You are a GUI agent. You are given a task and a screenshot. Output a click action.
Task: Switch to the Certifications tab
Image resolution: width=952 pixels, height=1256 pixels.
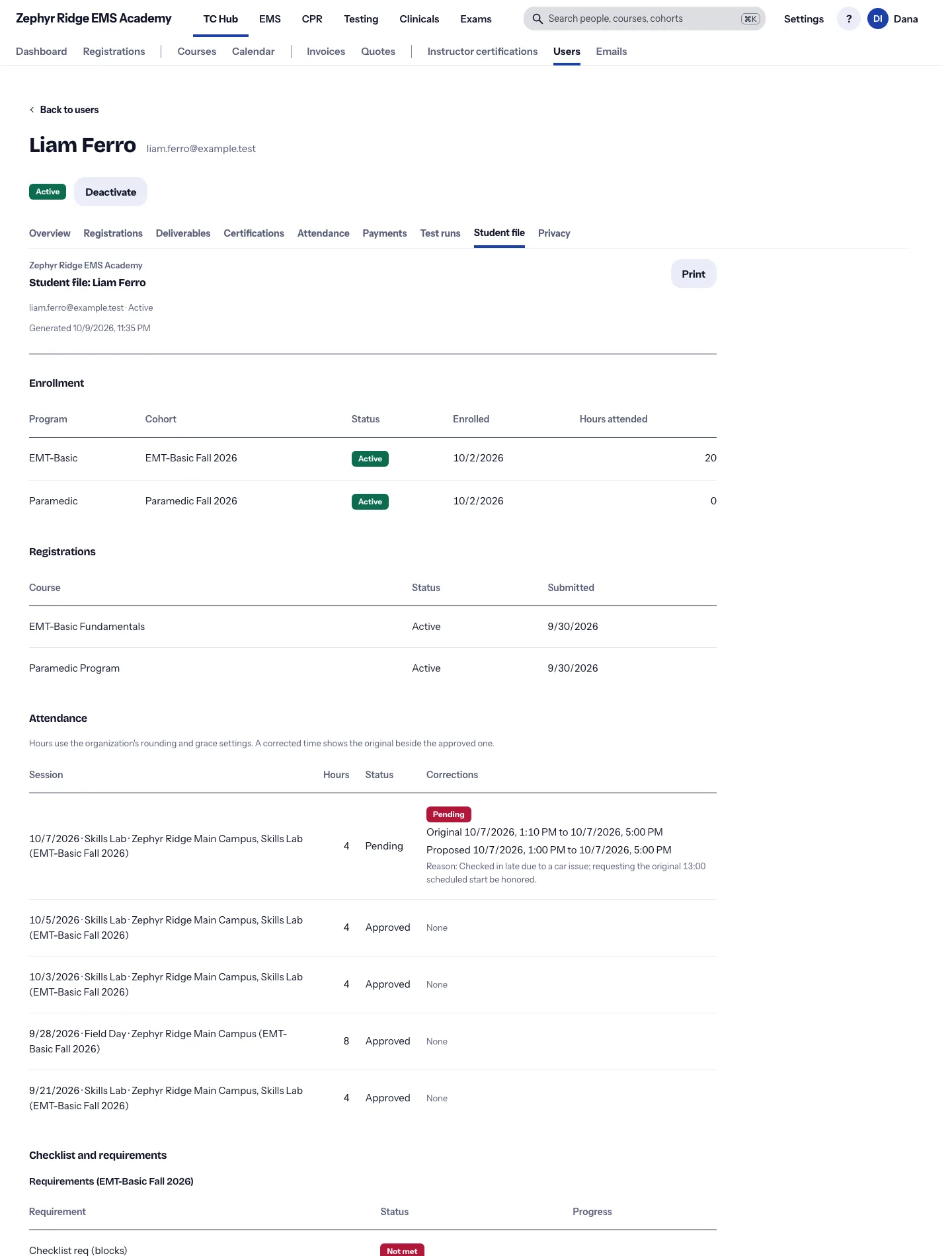click(254, 233)
